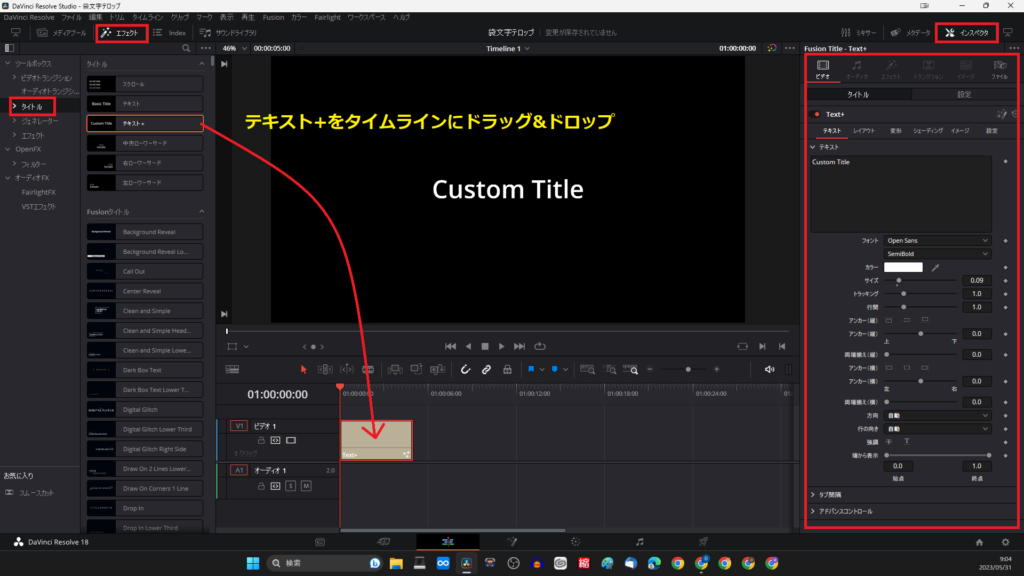The height and width of the screenshot is (576, 1024).
Task: Click the Index button
Action: (x=169, y=33)
